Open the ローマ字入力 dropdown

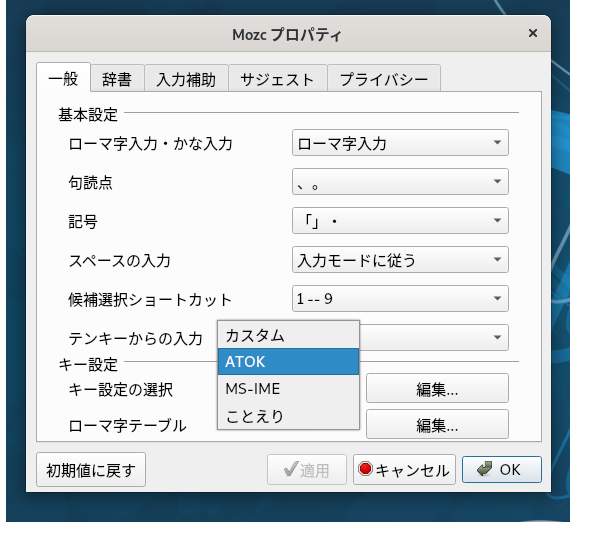pyautogui.click(x=400, y=143)
